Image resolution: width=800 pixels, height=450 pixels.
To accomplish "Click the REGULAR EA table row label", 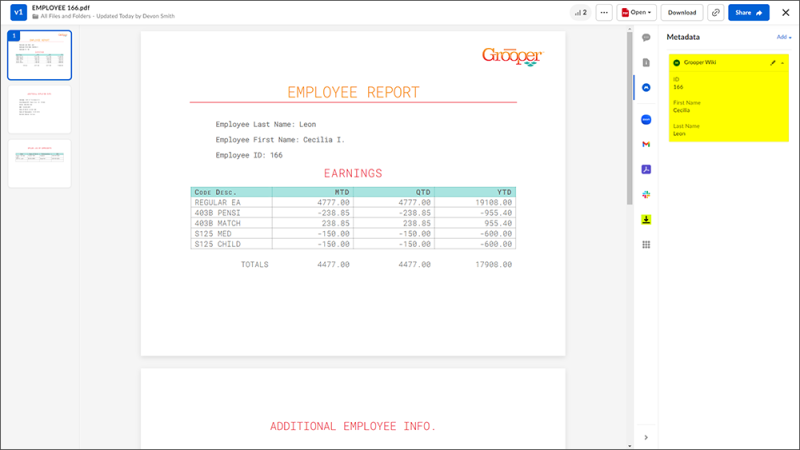I will point(217,203).
